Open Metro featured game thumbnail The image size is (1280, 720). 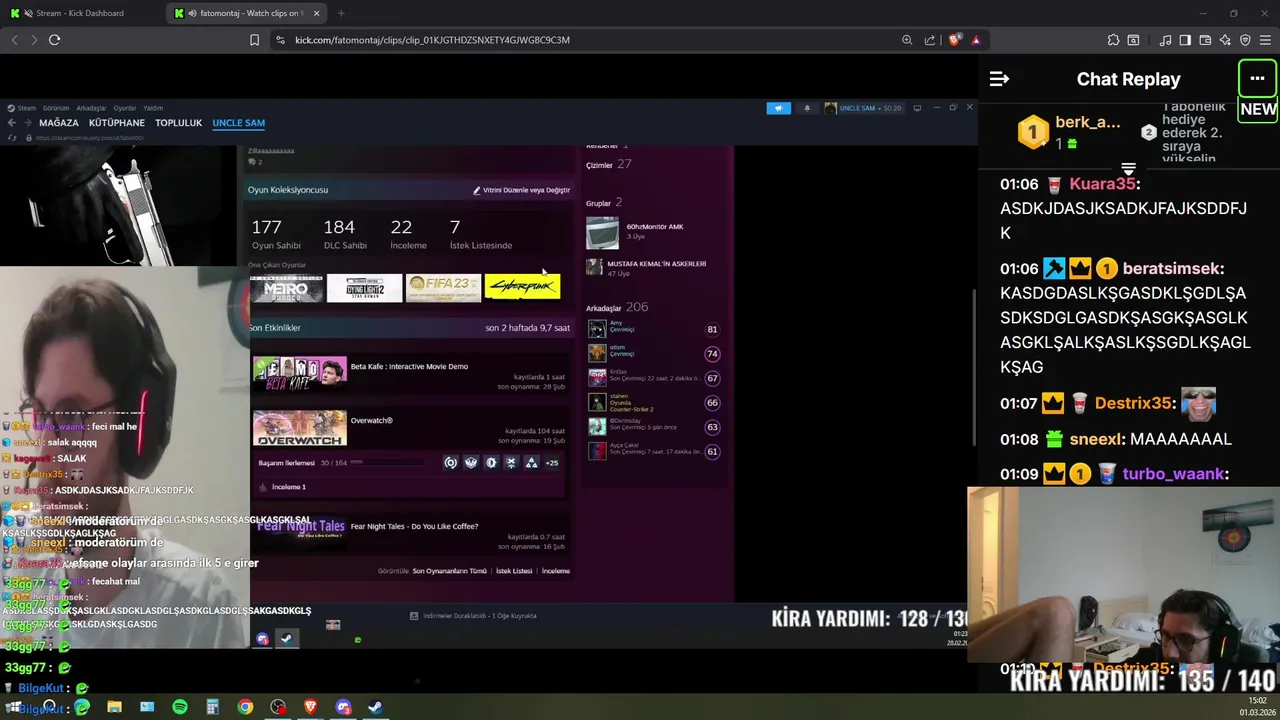coord(286,288)
